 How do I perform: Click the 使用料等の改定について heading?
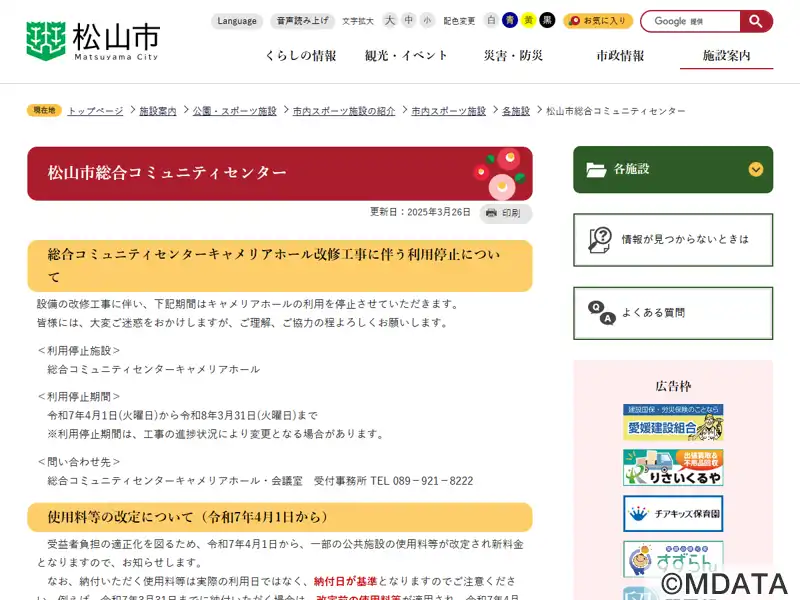point(189,517)
